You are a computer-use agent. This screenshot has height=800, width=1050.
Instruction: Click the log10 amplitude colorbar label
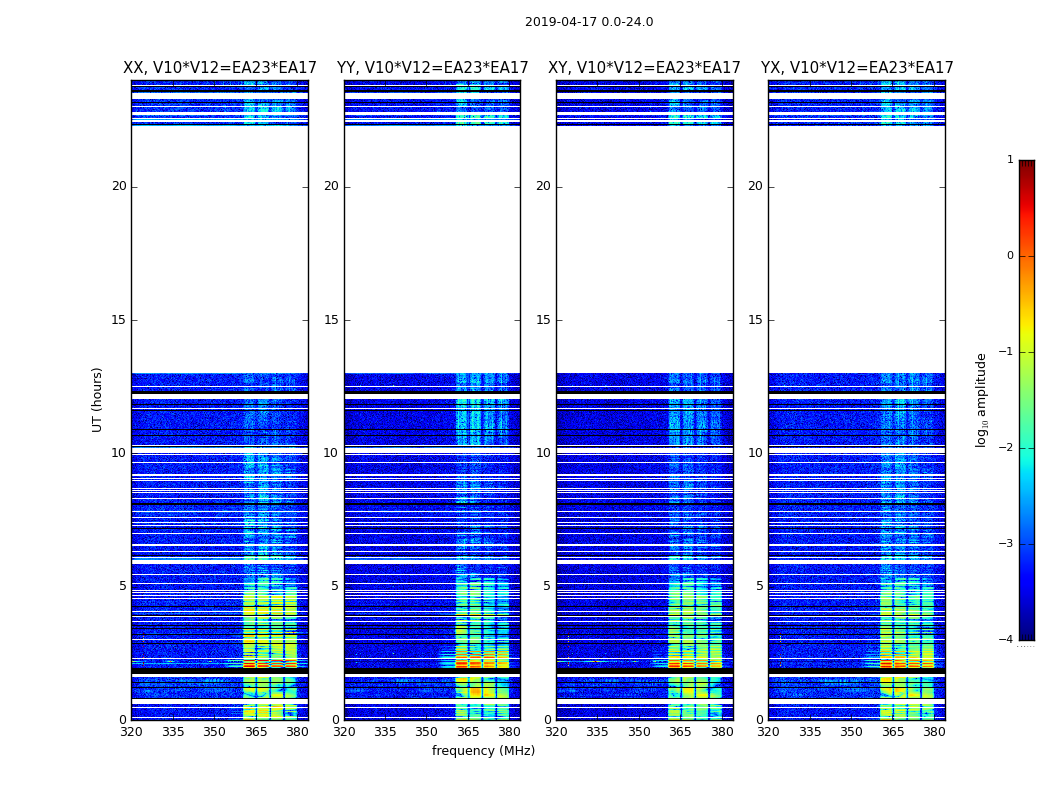coord(982,399)
